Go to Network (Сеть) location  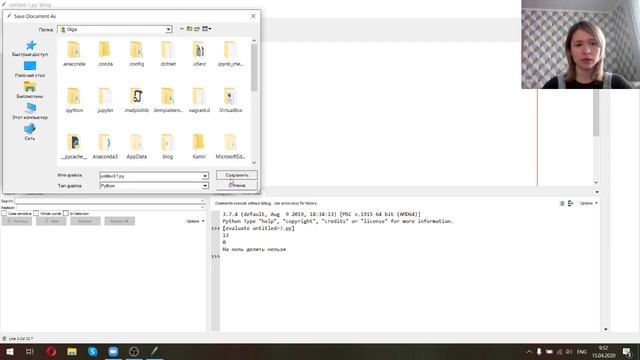[30, 132]
